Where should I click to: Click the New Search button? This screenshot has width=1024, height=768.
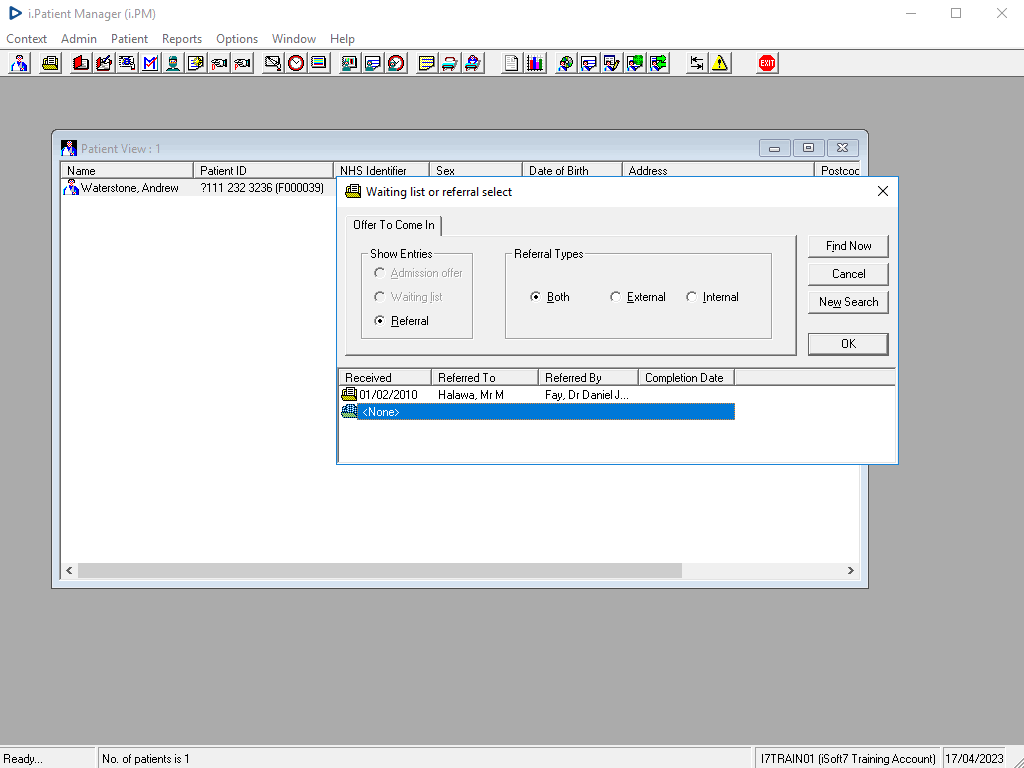pos(848,302)
